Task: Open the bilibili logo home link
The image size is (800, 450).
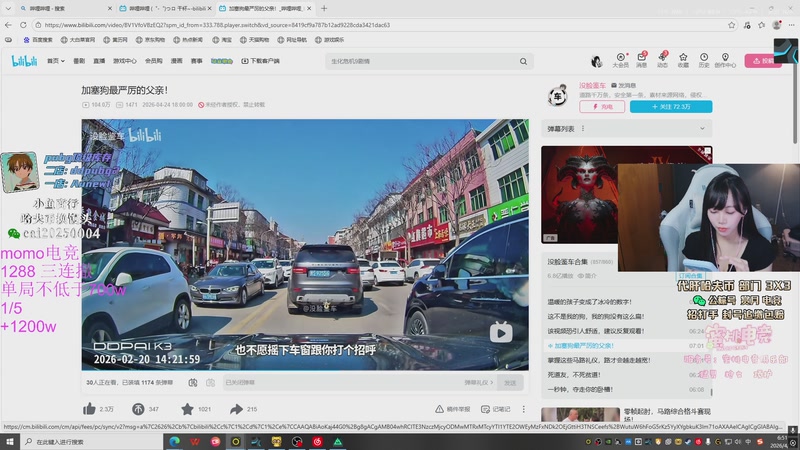Action: pyautogui.click(x=24, y=61)
